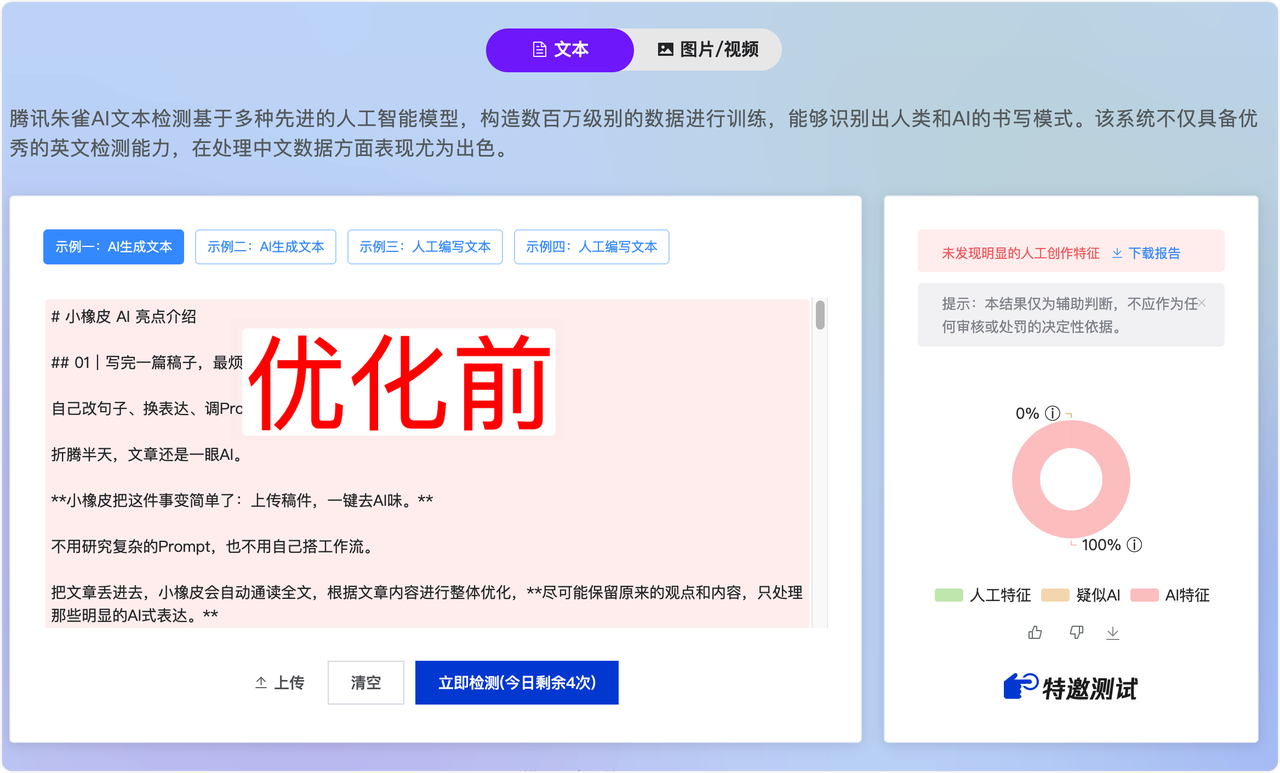
Task: Click the thumbs-down feedback icon
Action: [x=1076, y=632]
